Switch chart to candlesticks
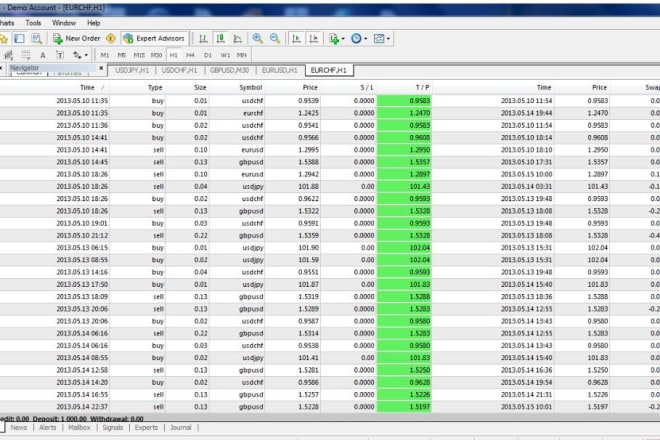The width and height of the screenshot is (660, 440). (220, 39)
